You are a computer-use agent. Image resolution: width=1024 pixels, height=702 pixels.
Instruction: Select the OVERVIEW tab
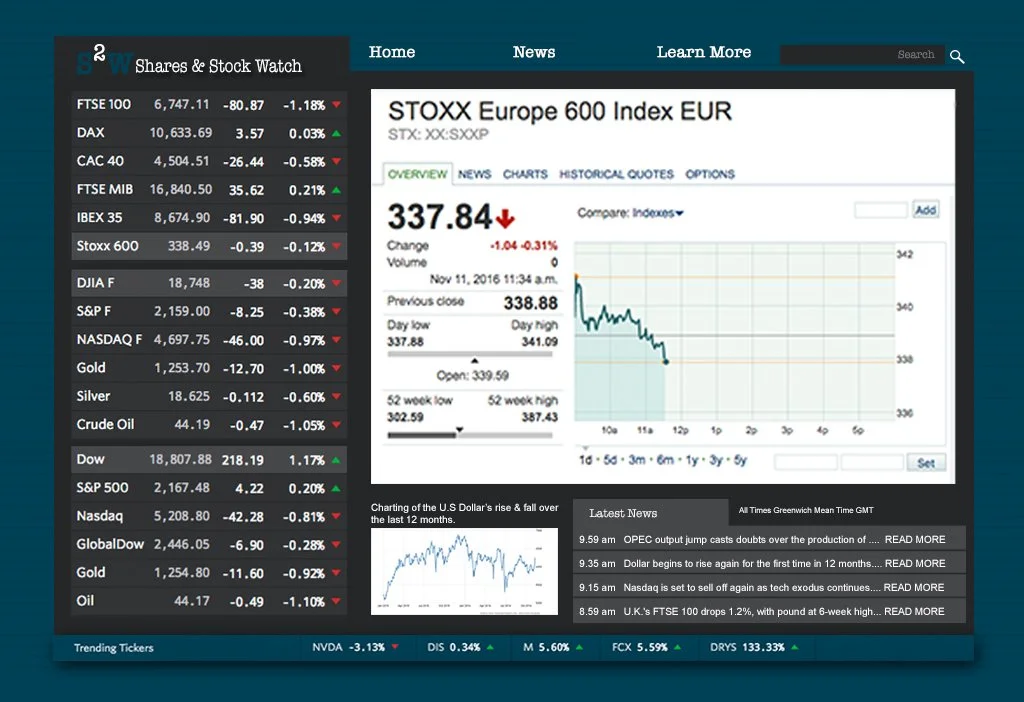tap(417, 174)
